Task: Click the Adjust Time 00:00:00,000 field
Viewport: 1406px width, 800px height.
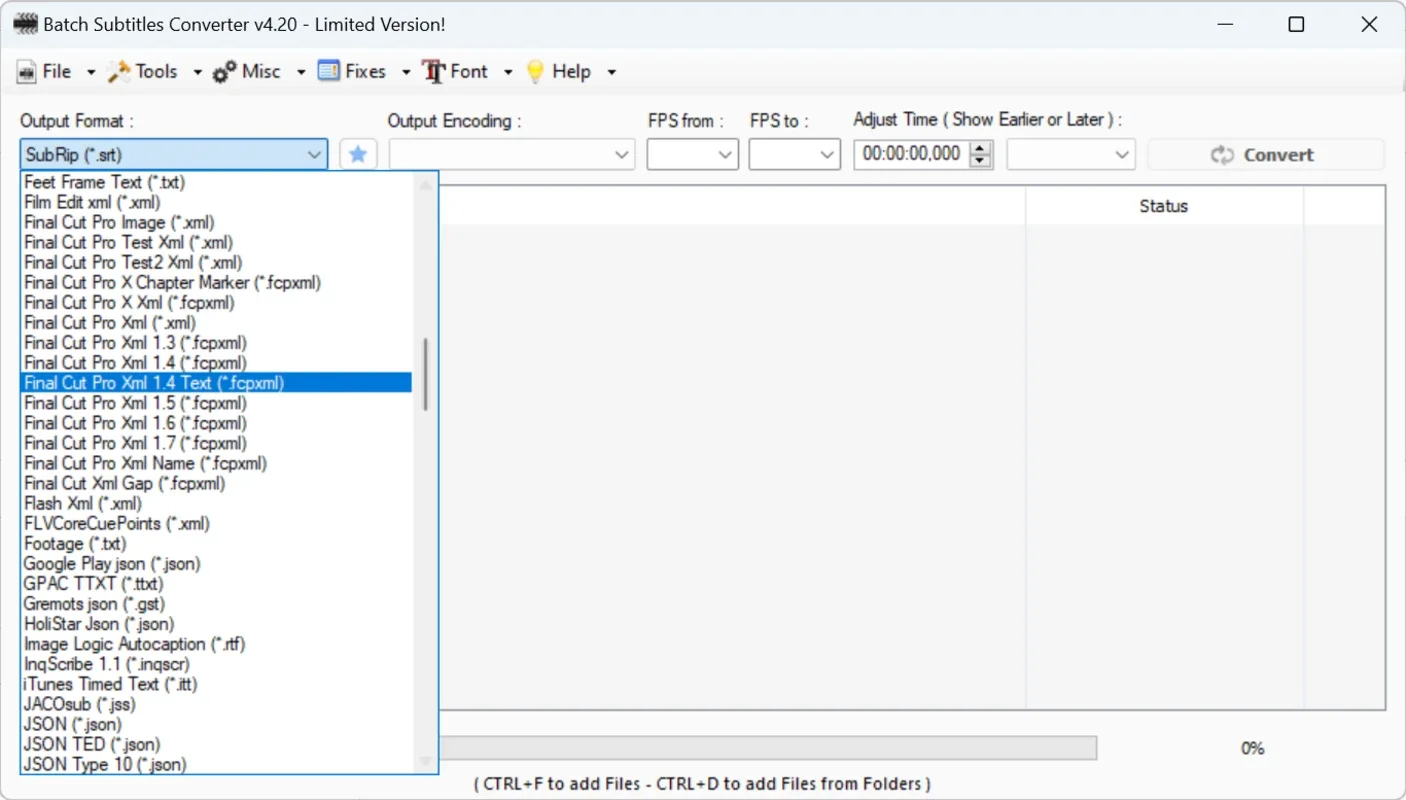Action: (911, 154)
